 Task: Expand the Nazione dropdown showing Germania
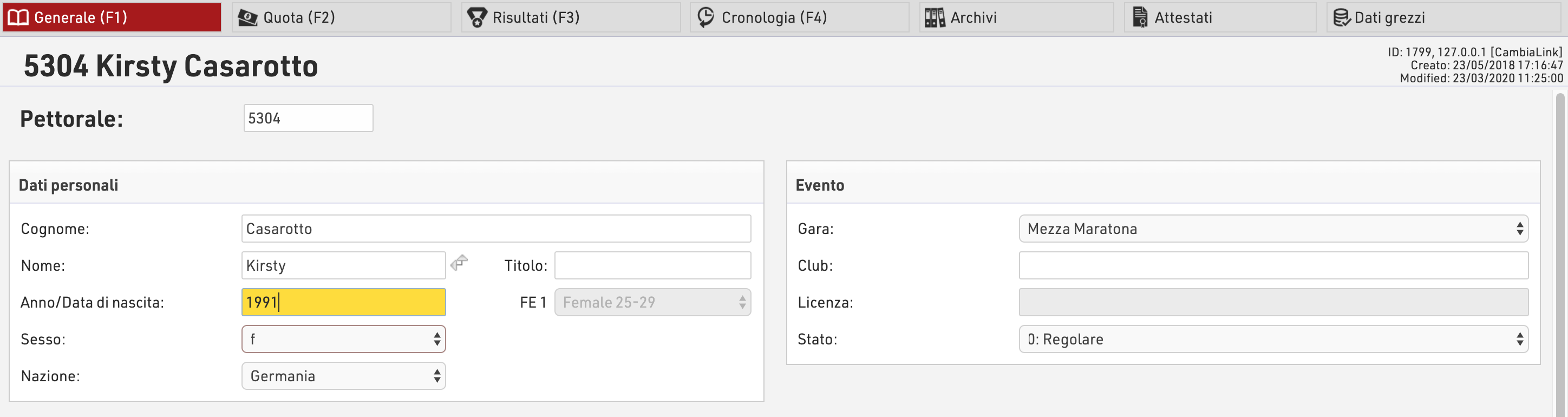pyautogui.click(x=343, y=376)
